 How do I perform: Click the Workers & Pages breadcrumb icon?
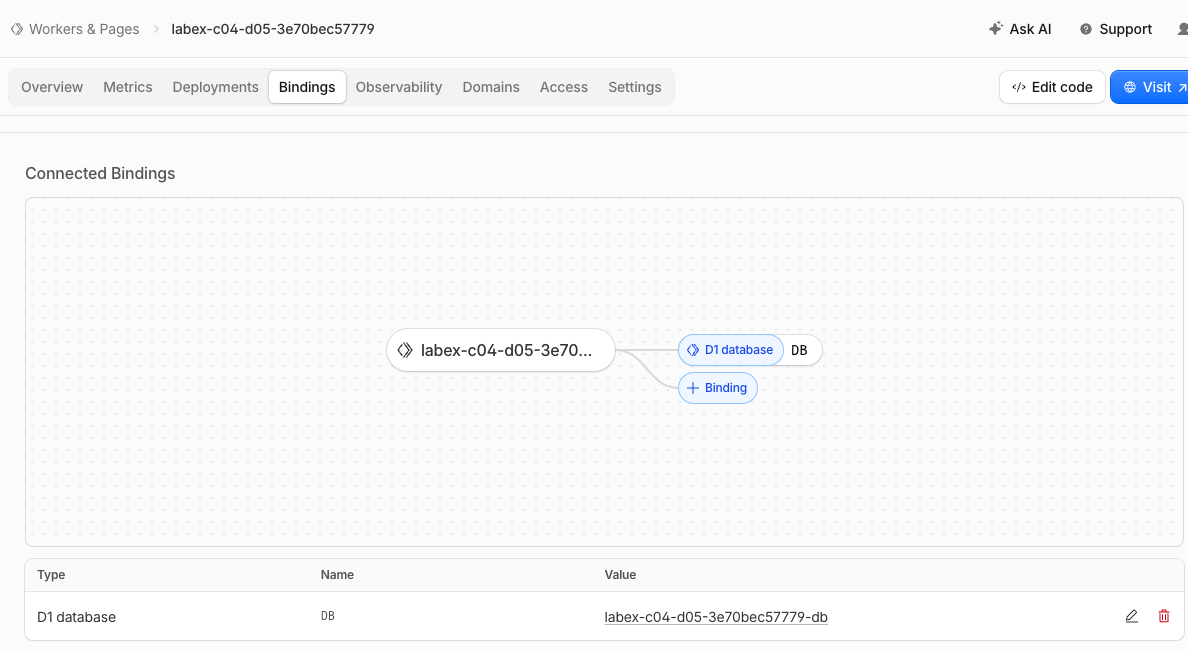click(x=17, y=29)
